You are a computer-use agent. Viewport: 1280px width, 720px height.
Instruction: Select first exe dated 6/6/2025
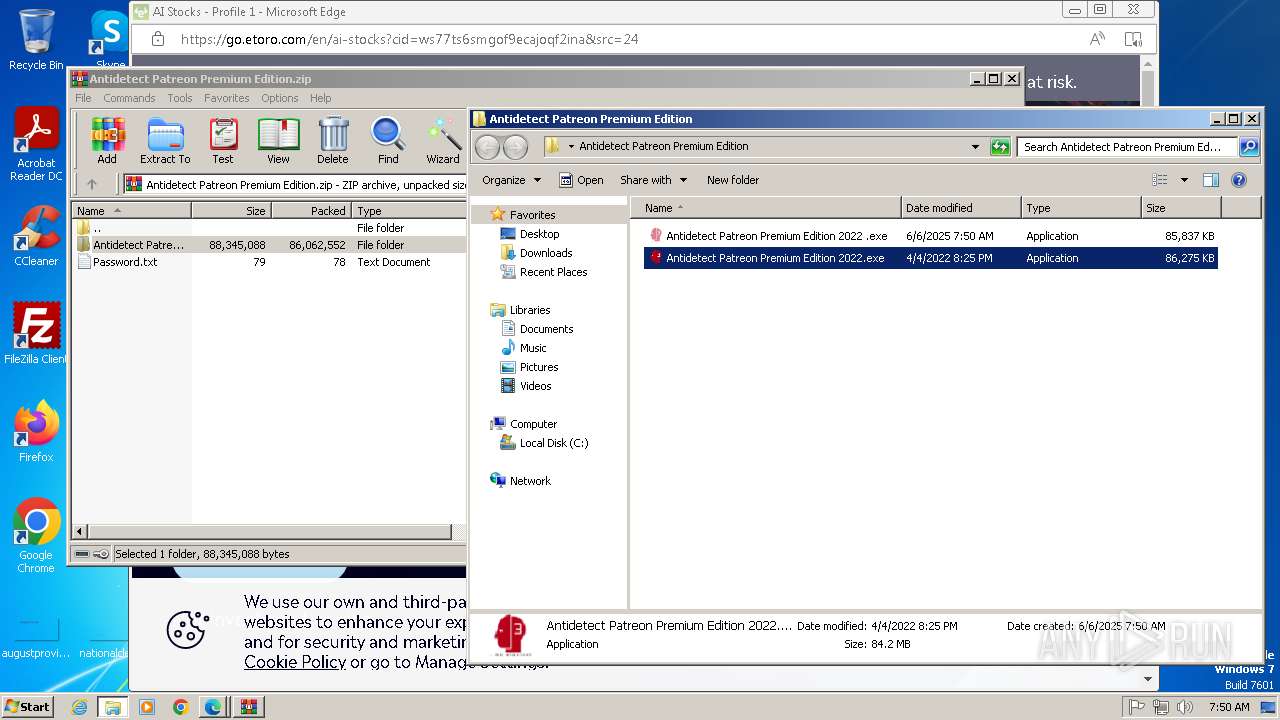coord(931,236)
